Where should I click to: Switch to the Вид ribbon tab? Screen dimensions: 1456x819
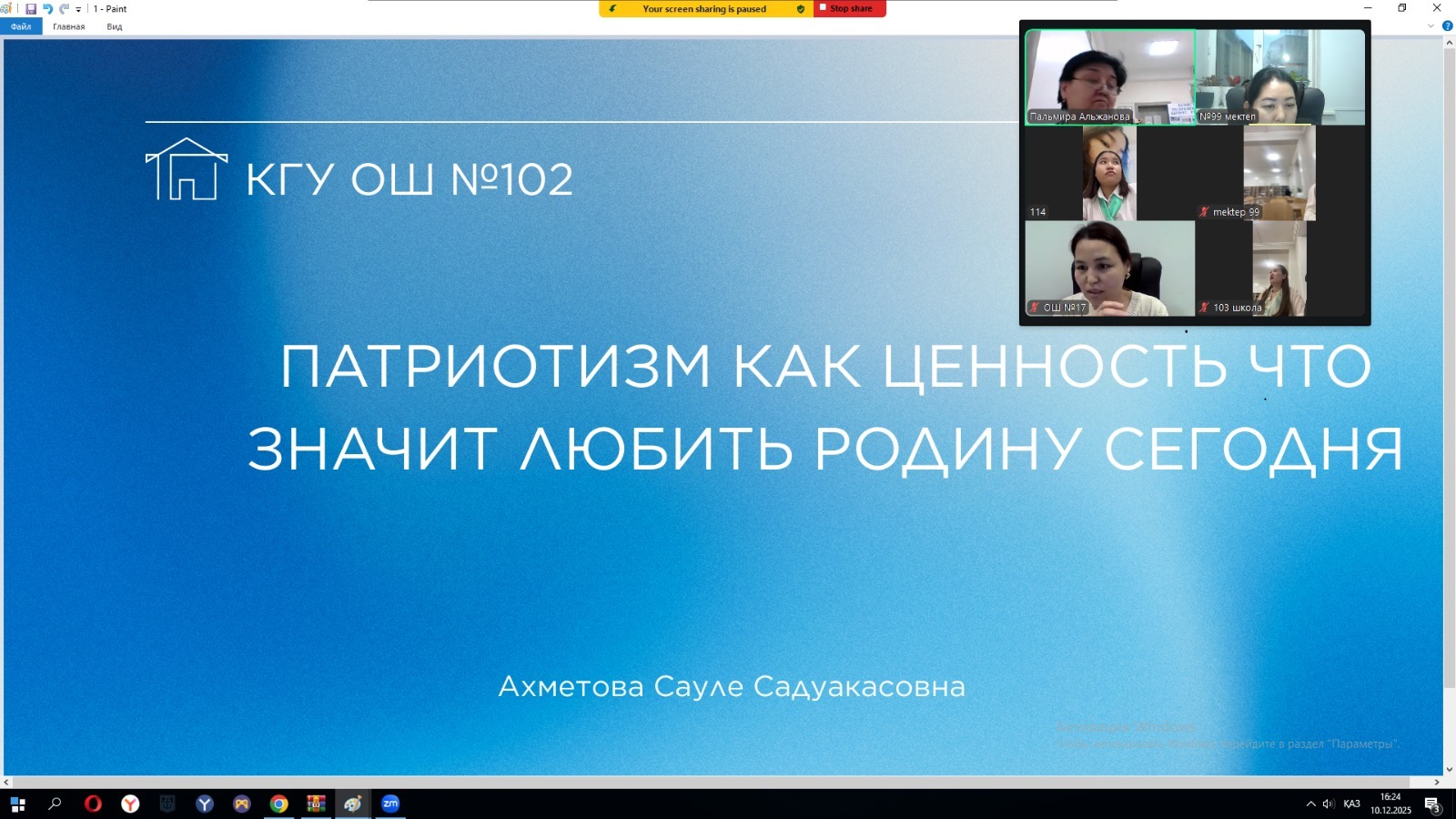[x=114, y=26]
